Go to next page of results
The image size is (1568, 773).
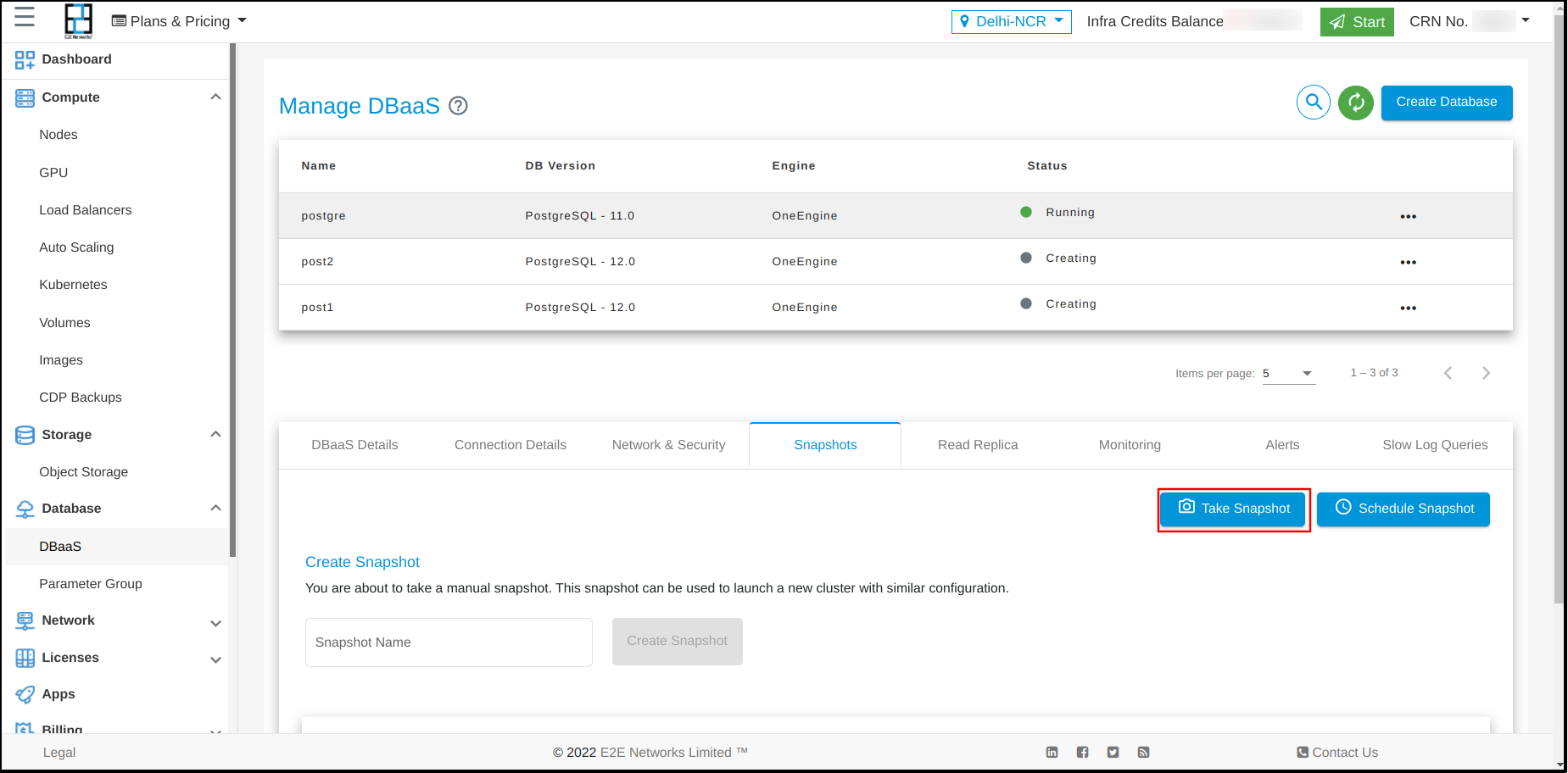[1486, 373]
